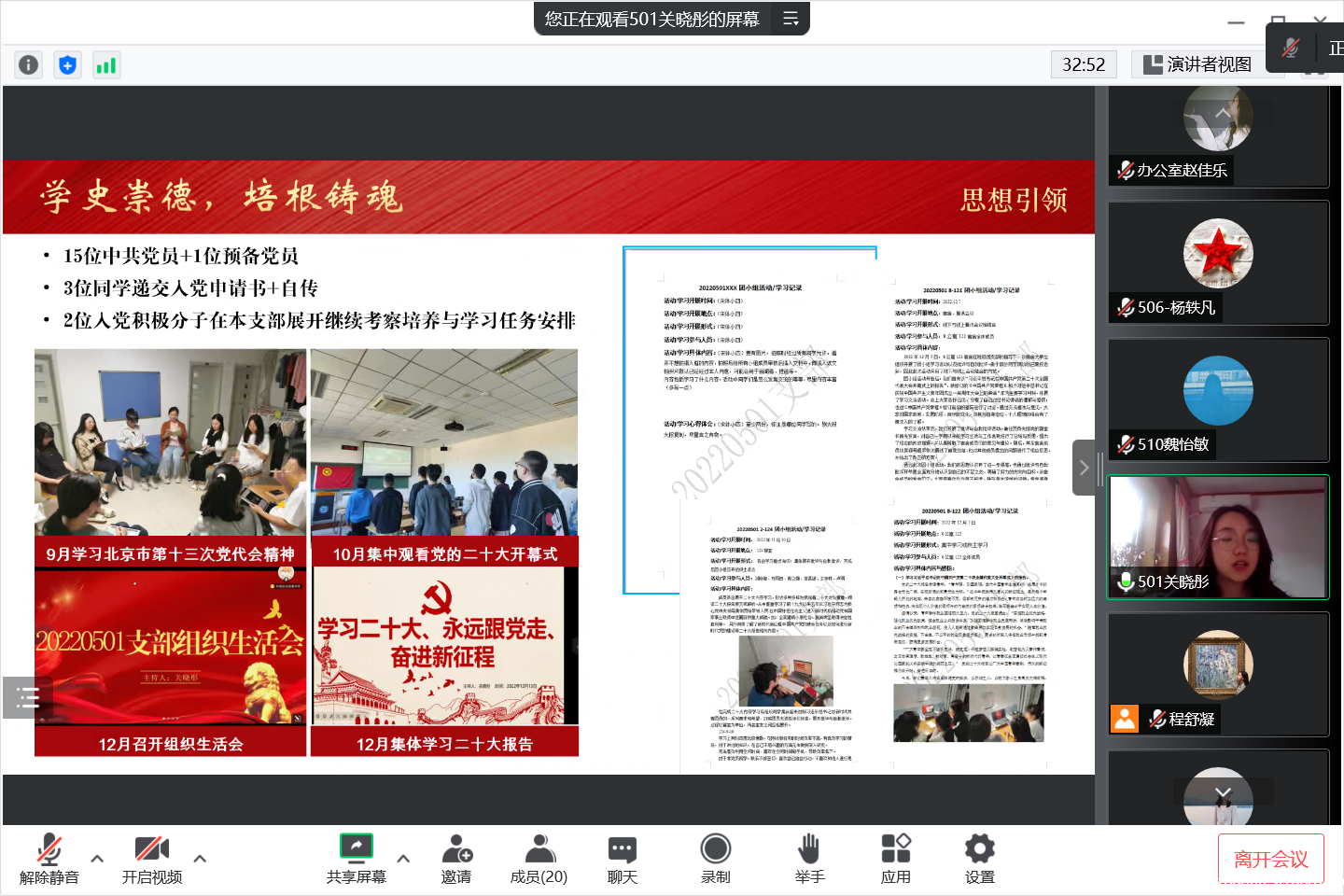The height and width of the screenshot is (896, 1344).
Task: Open the screen-share banner menu icon
Action: click(790, 19)
